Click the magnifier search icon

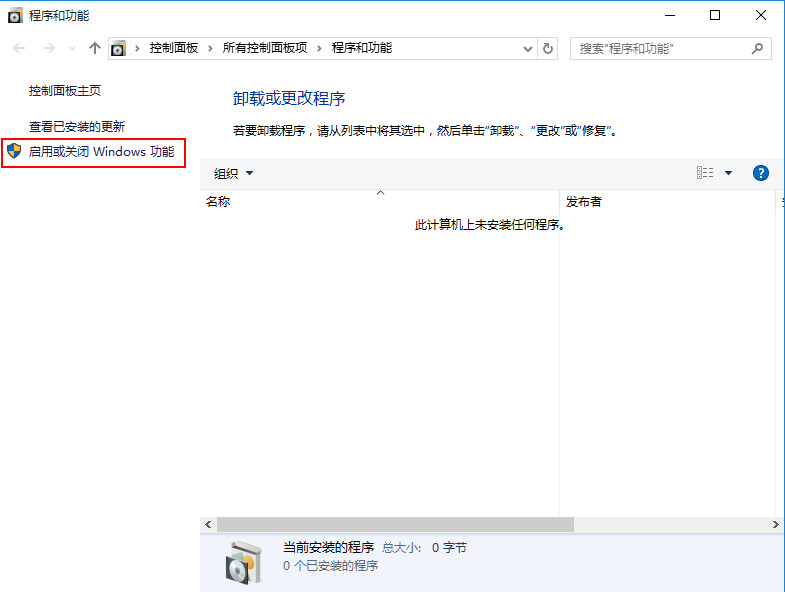757,49
